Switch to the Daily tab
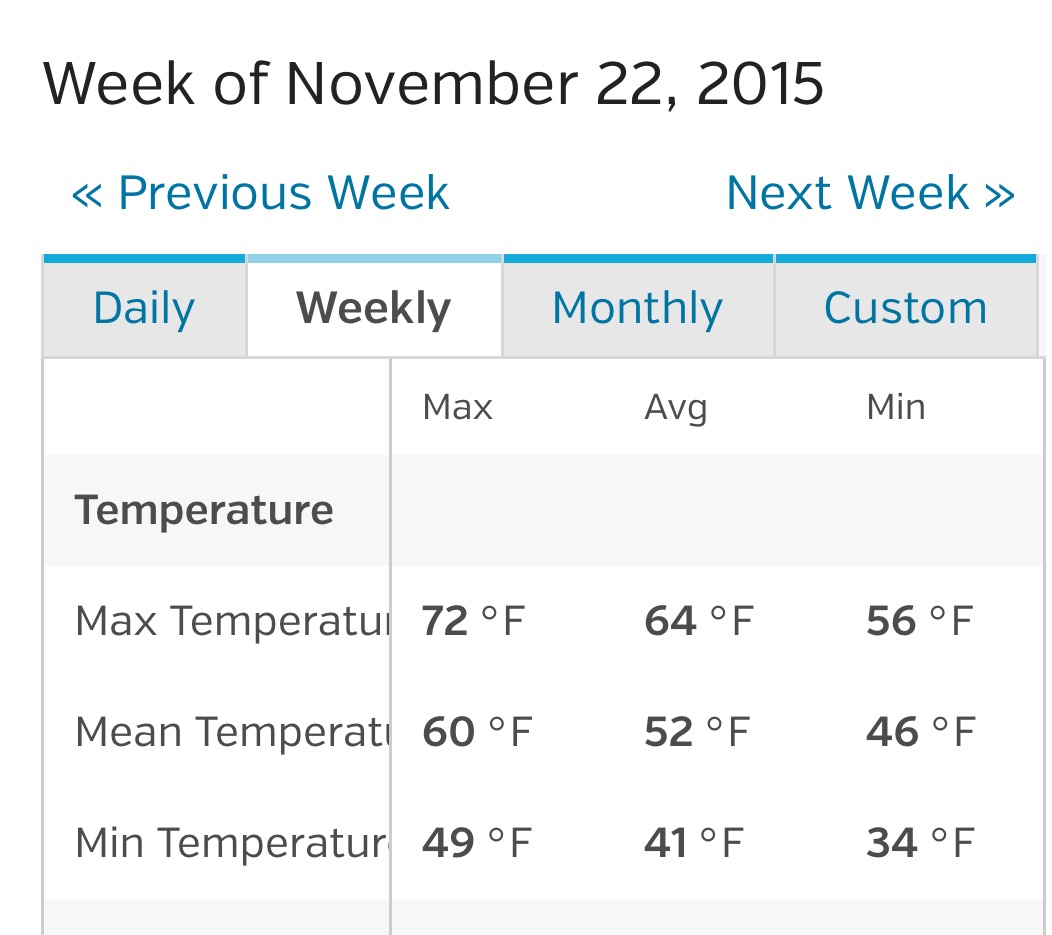Screen dimensions: 1052x935 pos(144,308)
